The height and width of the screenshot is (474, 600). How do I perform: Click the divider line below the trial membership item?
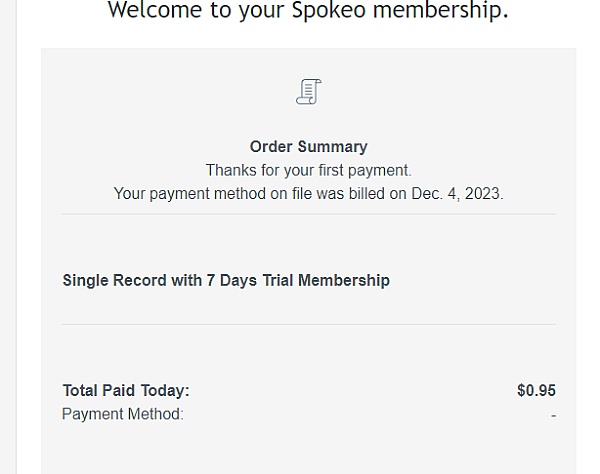(308, 324)
